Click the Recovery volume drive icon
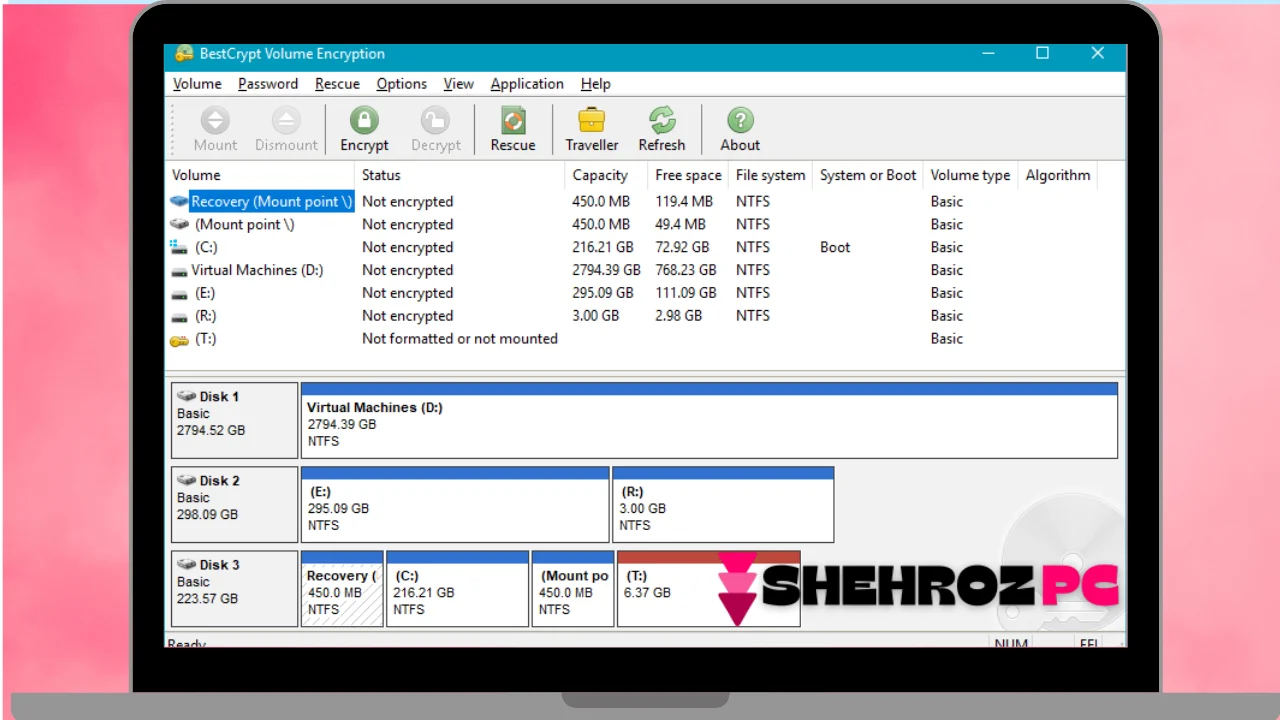Image resolution: width=1280 pixels, height=720 pixels. pos(179,201)
